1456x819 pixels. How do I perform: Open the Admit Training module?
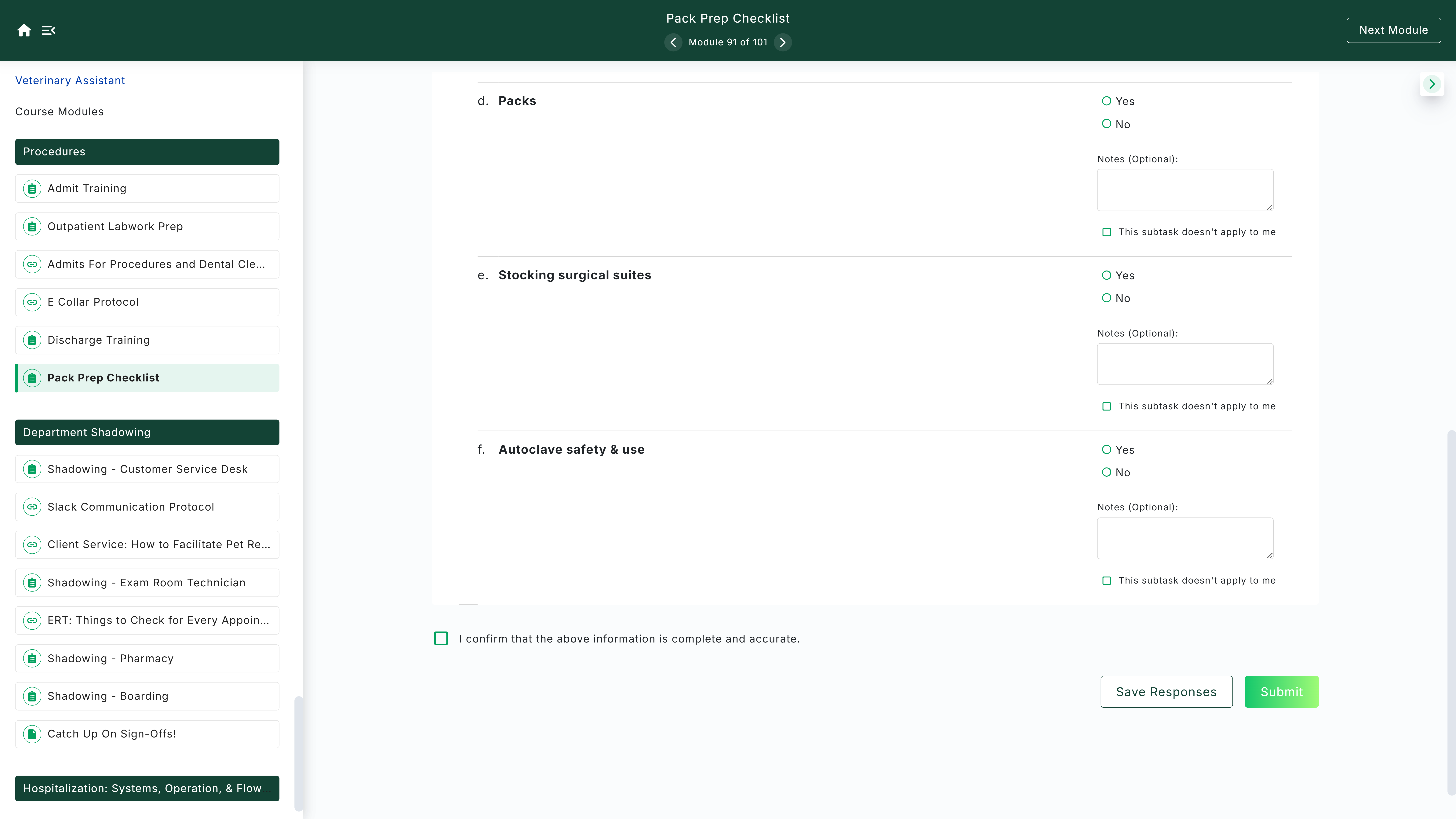(147, 189)
